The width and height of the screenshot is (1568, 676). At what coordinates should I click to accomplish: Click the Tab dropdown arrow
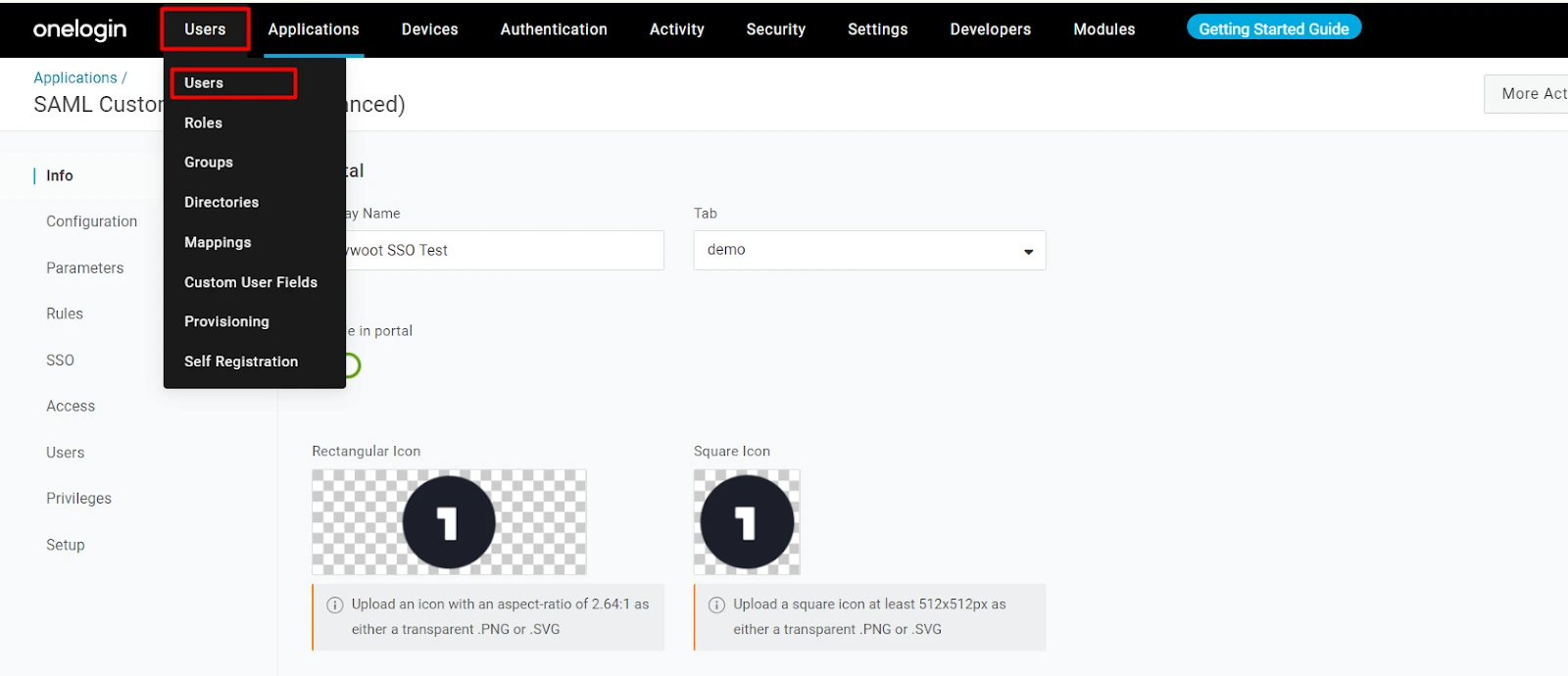point(1028,252)
